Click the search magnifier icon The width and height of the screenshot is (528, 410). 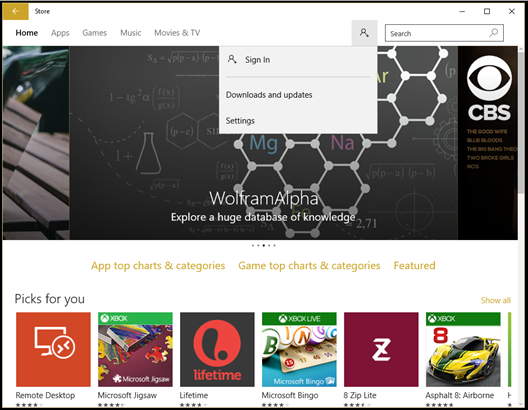coord(494,33)
